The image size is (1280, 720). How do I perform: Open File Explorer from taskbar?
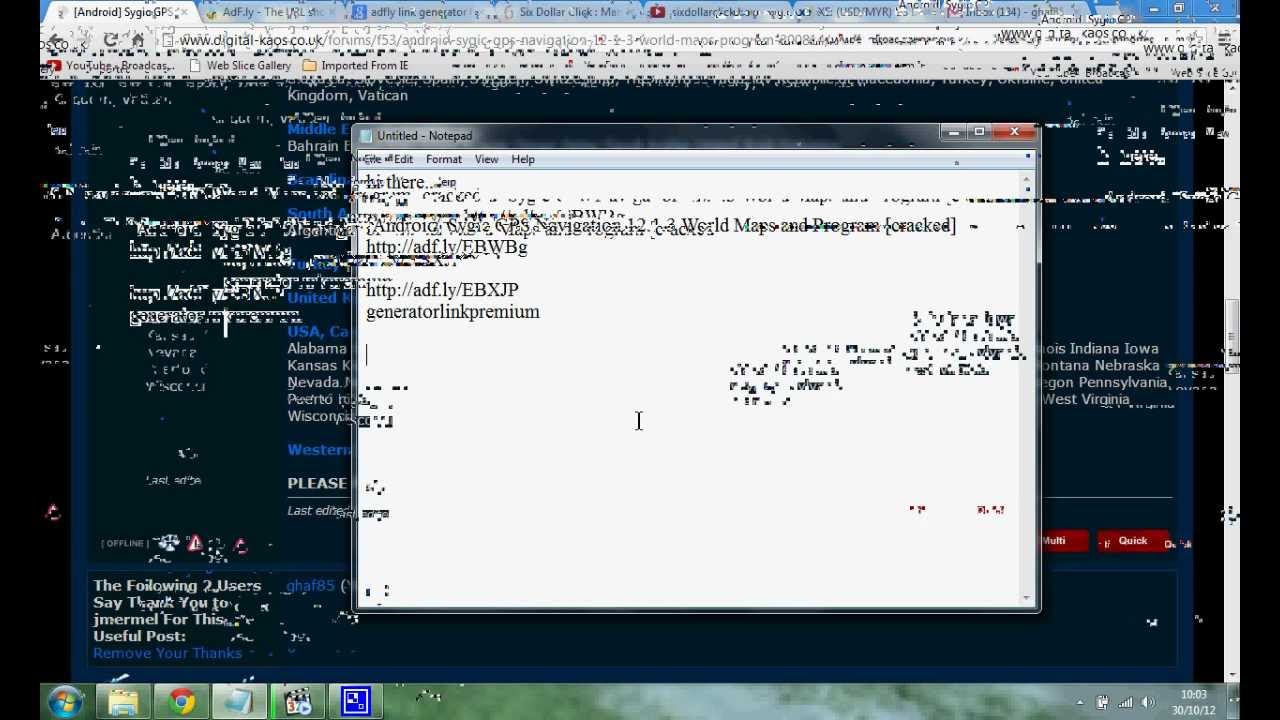[x=124, y=702]
